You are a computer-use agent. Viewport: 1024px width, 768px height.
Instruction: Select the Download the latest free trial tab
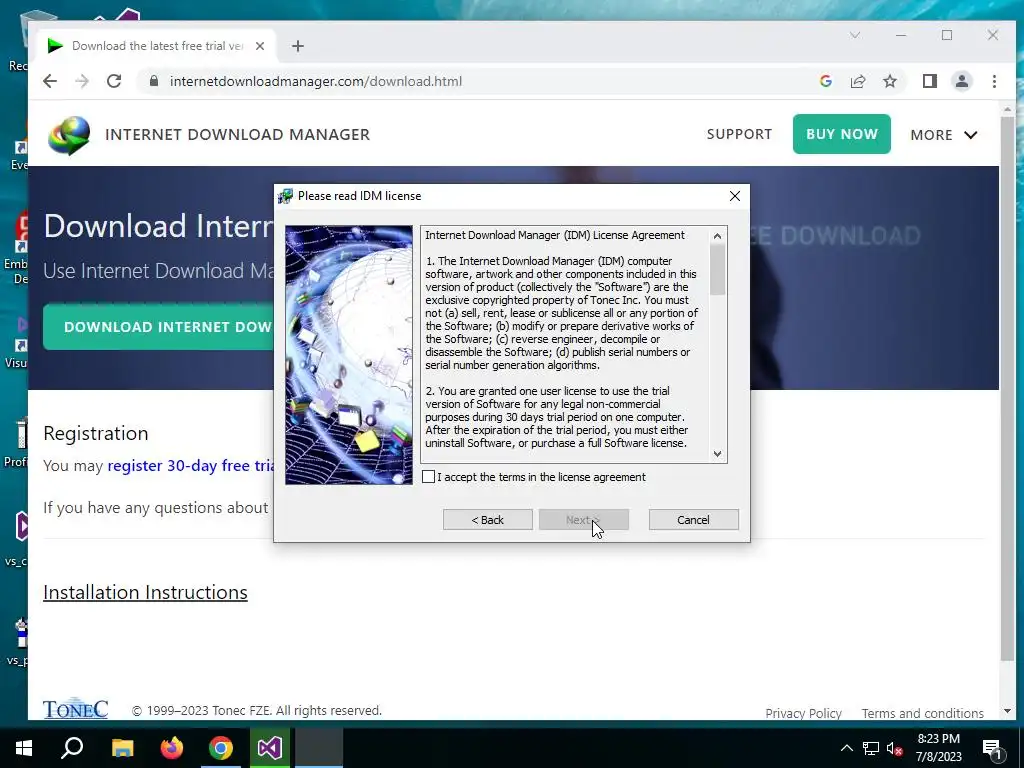pyautogui.click(x=157, y=46)
